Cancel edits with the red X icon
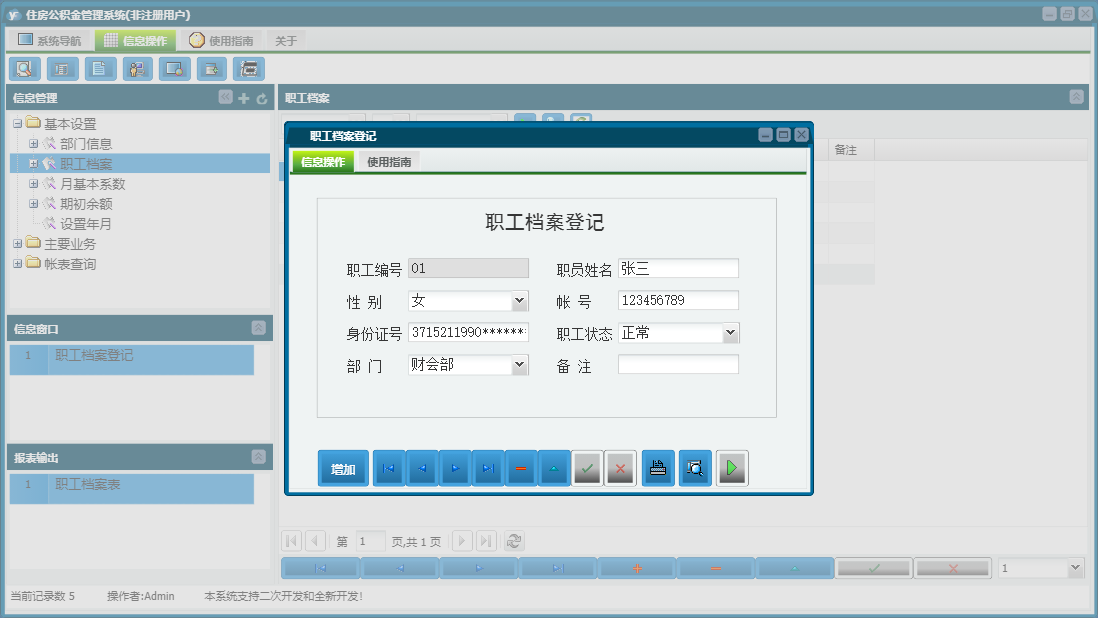Image resolution: width=1098 pixels, height=618 pixels. [620, 467]
